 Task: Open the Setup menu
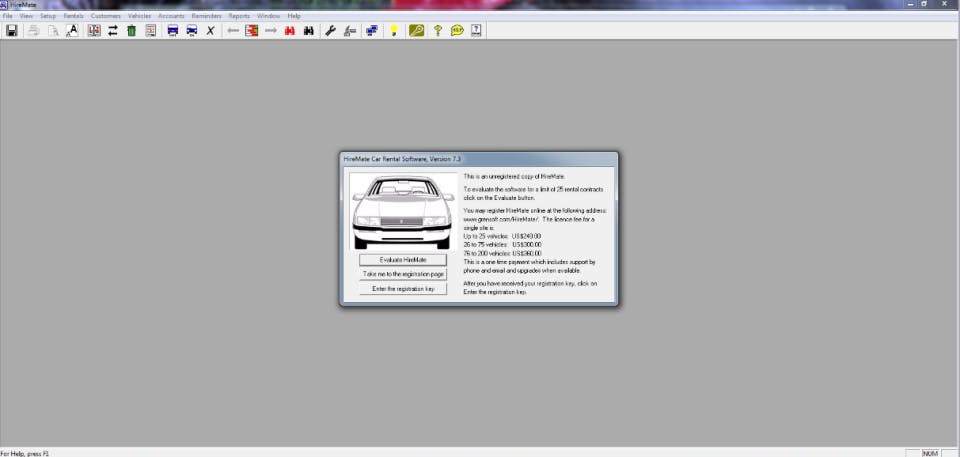(x=48, y=16)
